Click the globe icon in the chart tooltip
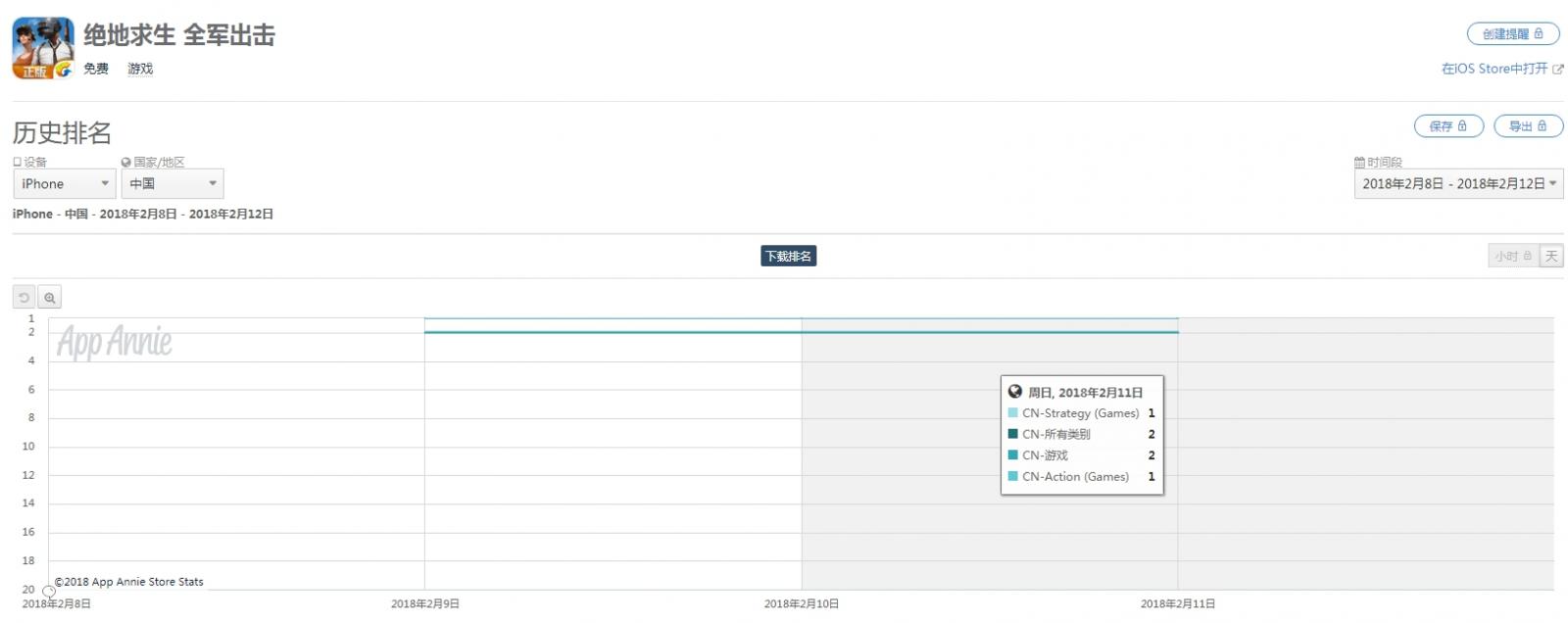This screenshot has height=623, width=1568. coord(1014,392)
